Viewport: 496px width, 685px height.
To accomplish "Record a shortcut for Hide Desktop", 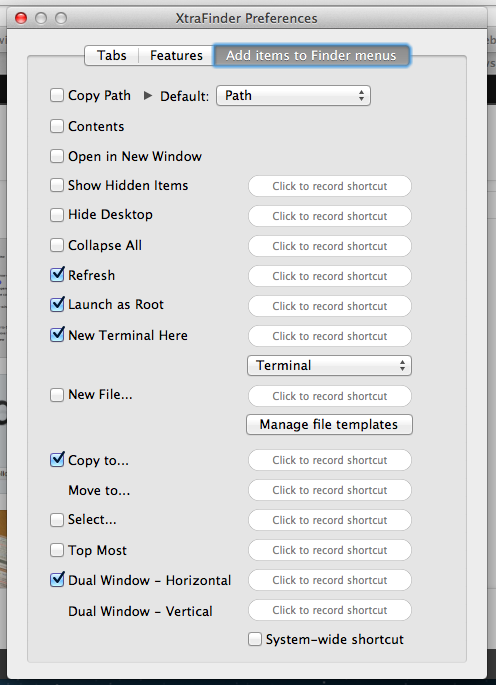I will tap(330, 216).
